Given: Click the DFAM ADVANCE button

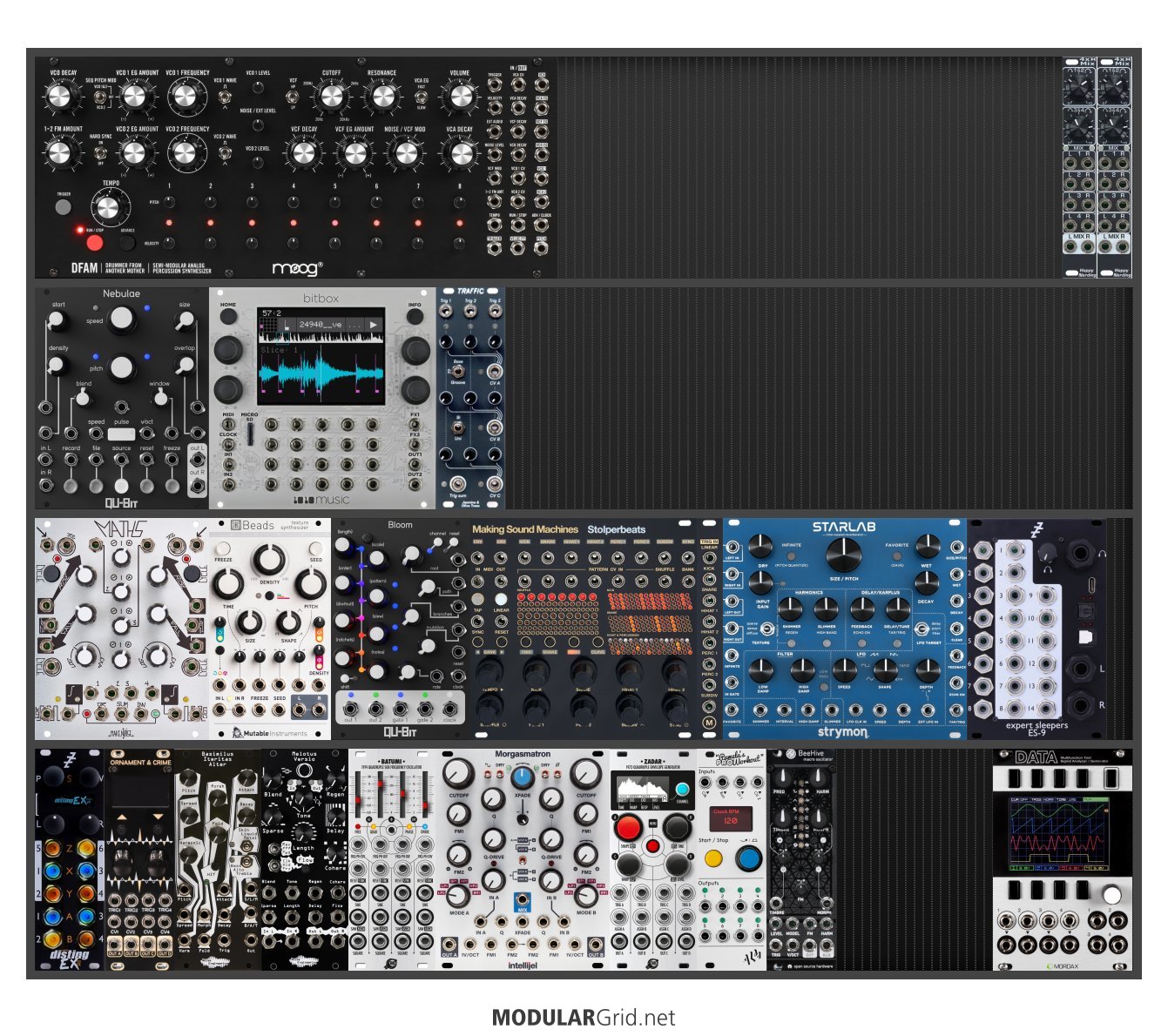Looking at the screenshot, I should pos(127,242).
